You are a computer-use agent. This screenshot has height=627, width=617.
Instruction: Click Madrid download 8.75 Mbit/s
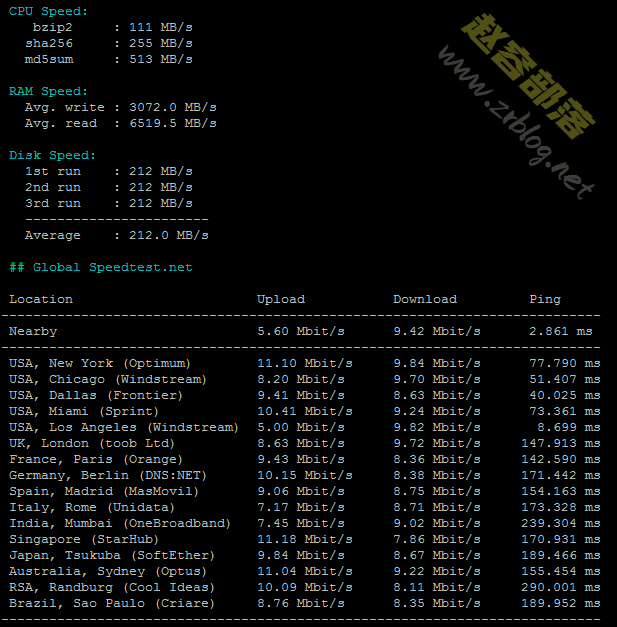coord(437,491)
